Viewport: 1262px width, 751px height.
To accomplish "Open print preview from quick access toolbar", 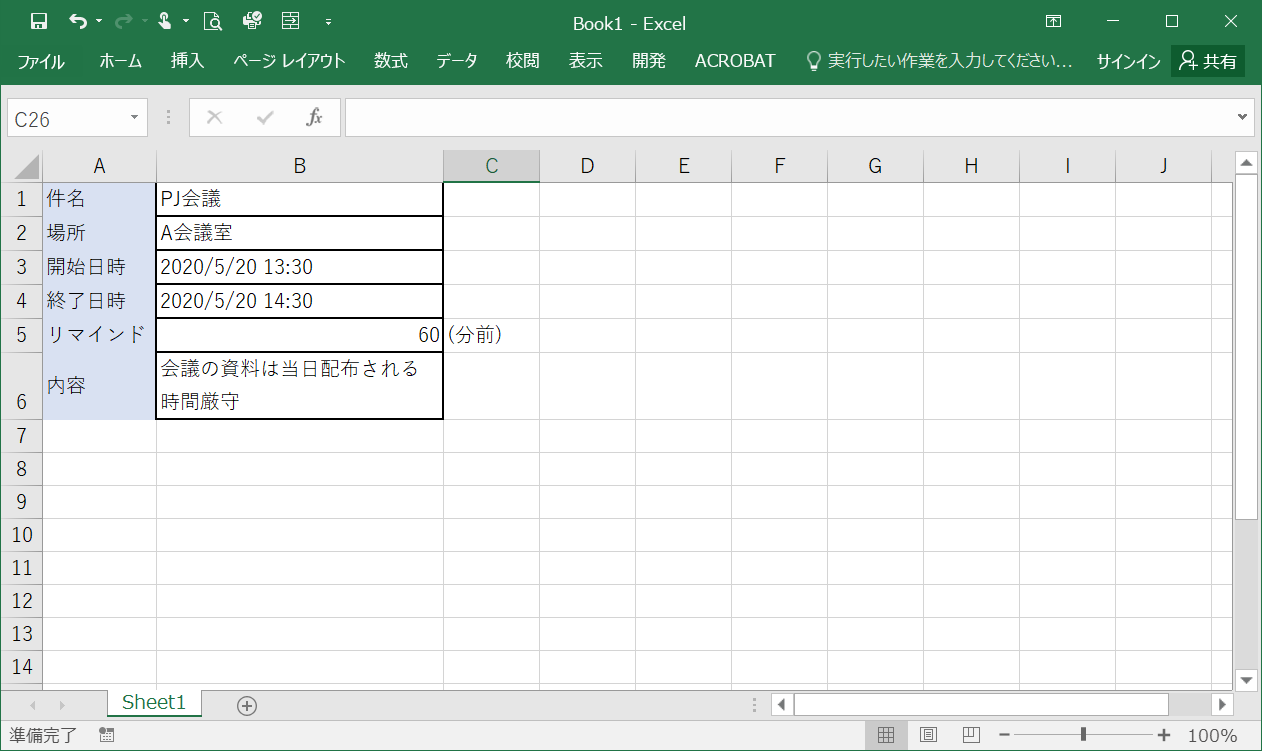I will tap(212, 21).
